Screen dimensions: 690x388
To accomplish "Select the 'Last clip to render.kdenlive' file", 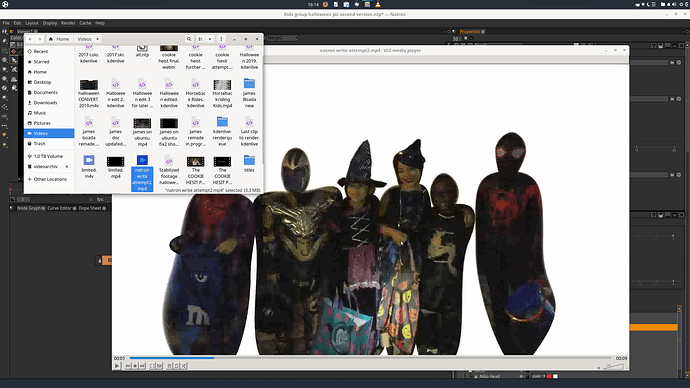I will click(x=249, y=132).
